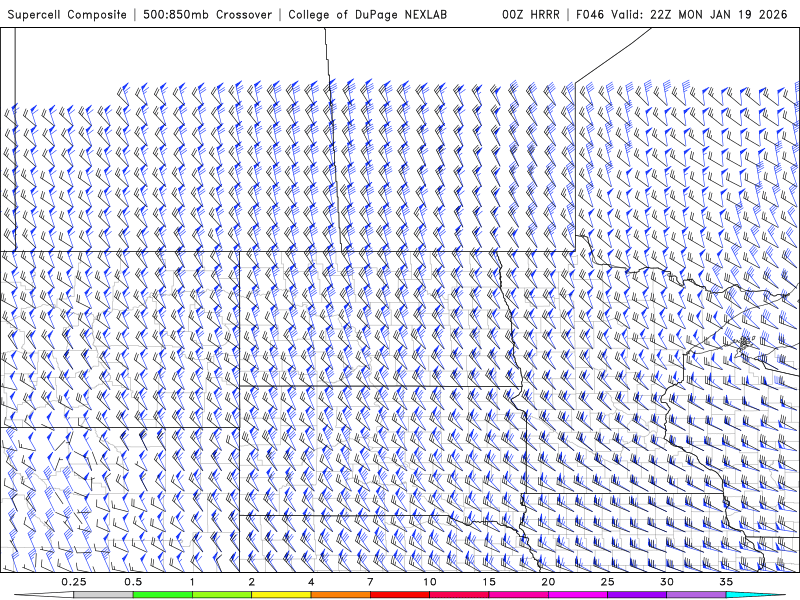Pick the bright green colorbar segment
800x600 pixels.
pyautogui.click(x=163, y=595)
